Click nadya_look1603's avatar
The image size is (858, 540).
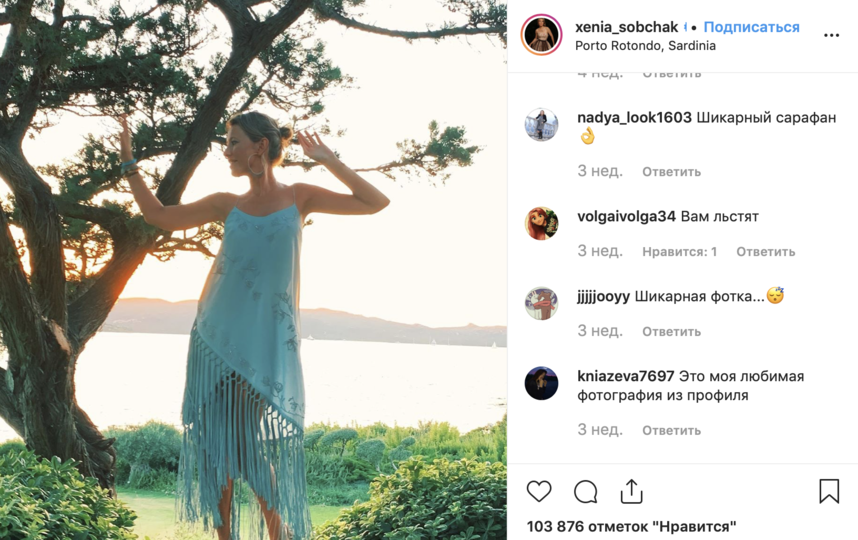coord(542,125)
